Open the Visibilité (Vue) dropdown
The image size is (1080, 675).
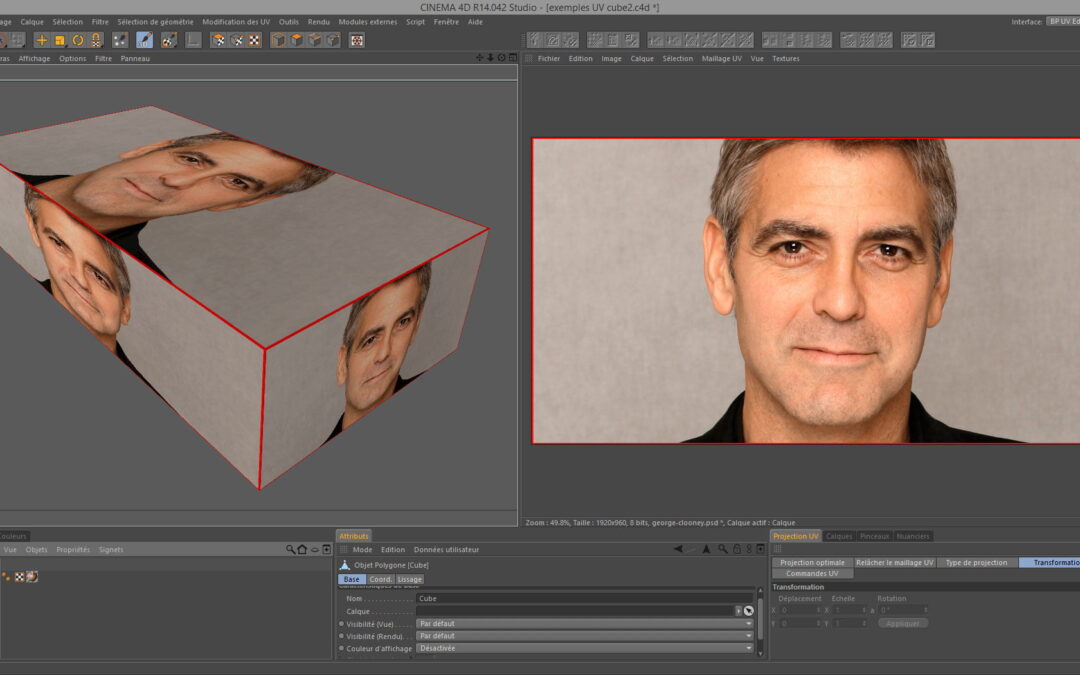pos(584,624)
